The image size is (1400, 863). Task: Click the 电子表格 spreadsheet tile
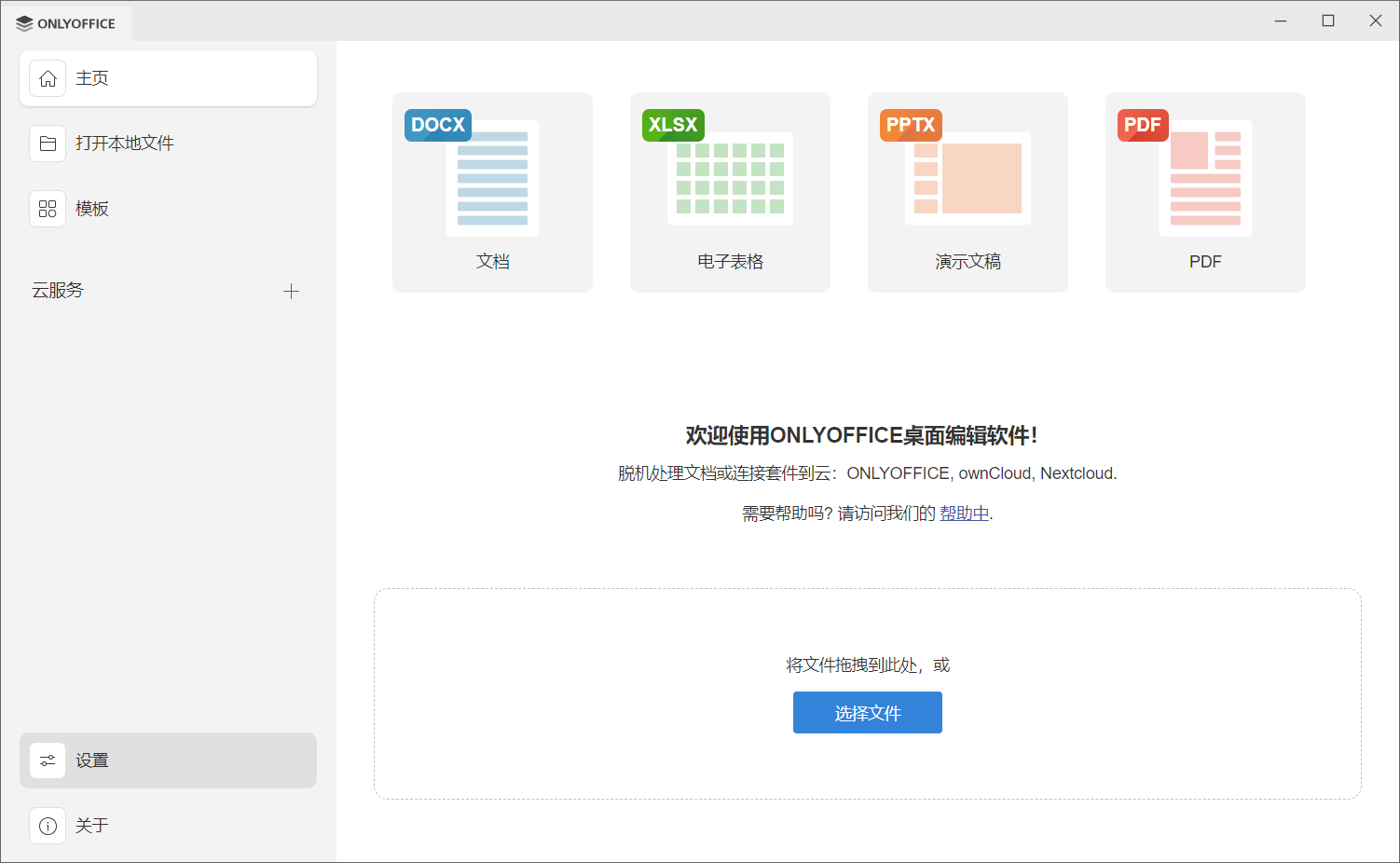[730, 192]
